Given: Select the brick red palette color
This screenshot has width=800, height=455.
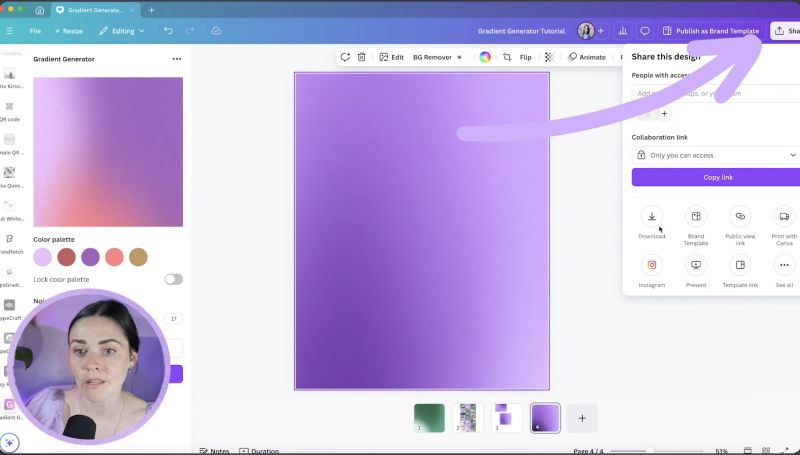Looking at the screenshot, I should (x=66, y=257).
